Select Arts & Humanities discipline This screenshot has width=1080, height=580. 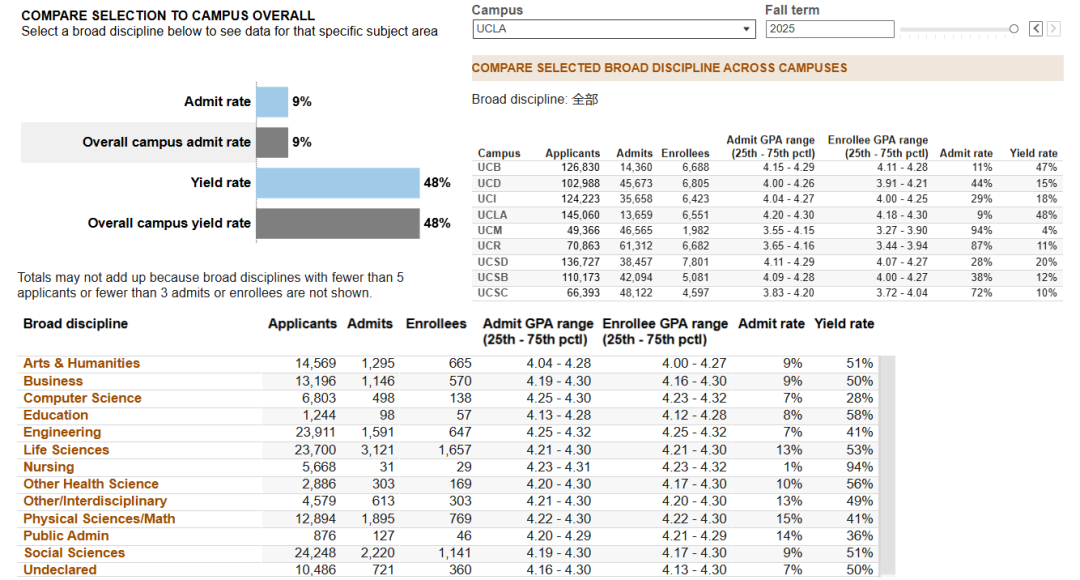81,363
